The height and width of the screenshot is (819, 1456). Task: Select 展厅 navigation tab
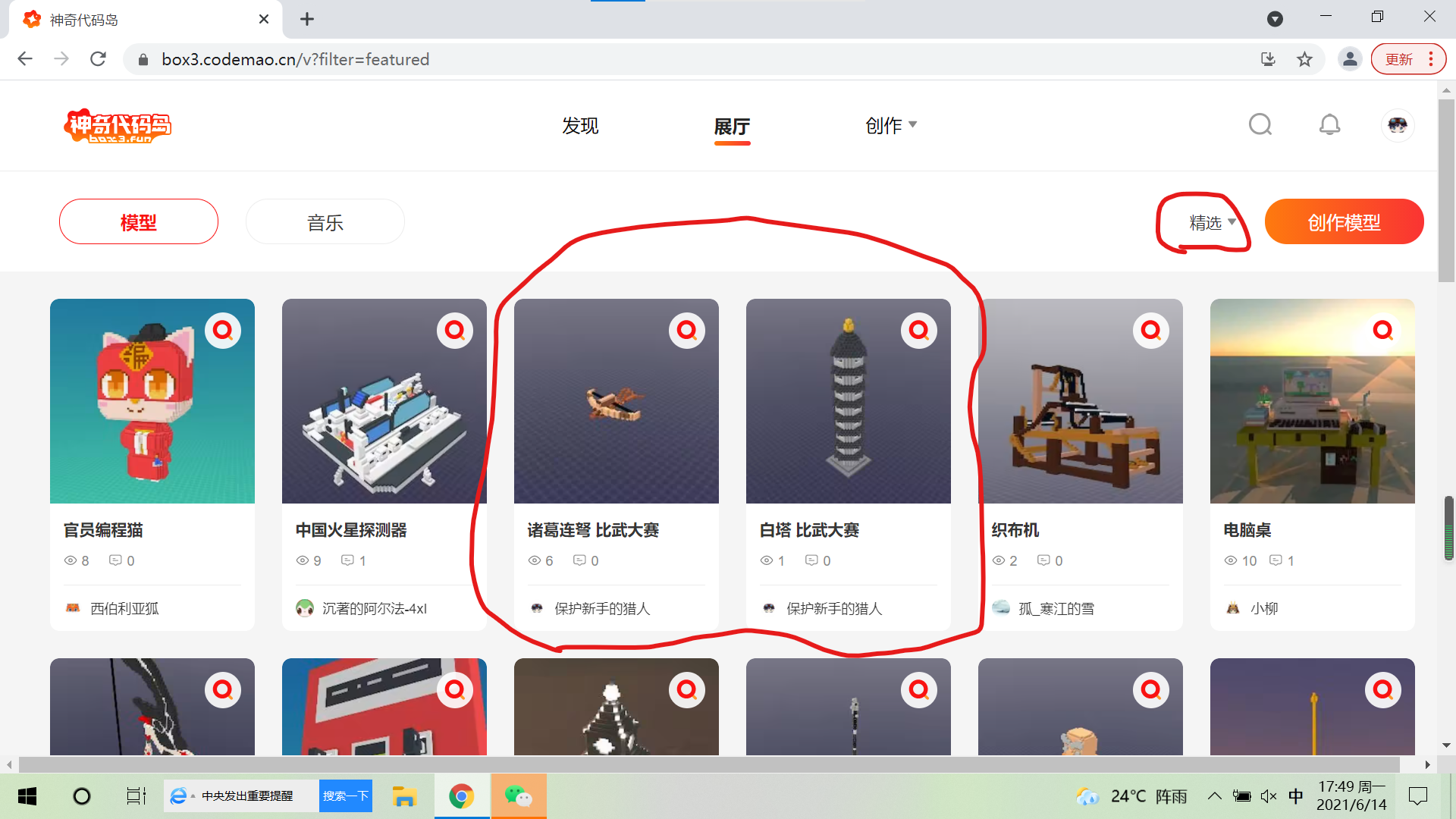[x=732, y=126]
